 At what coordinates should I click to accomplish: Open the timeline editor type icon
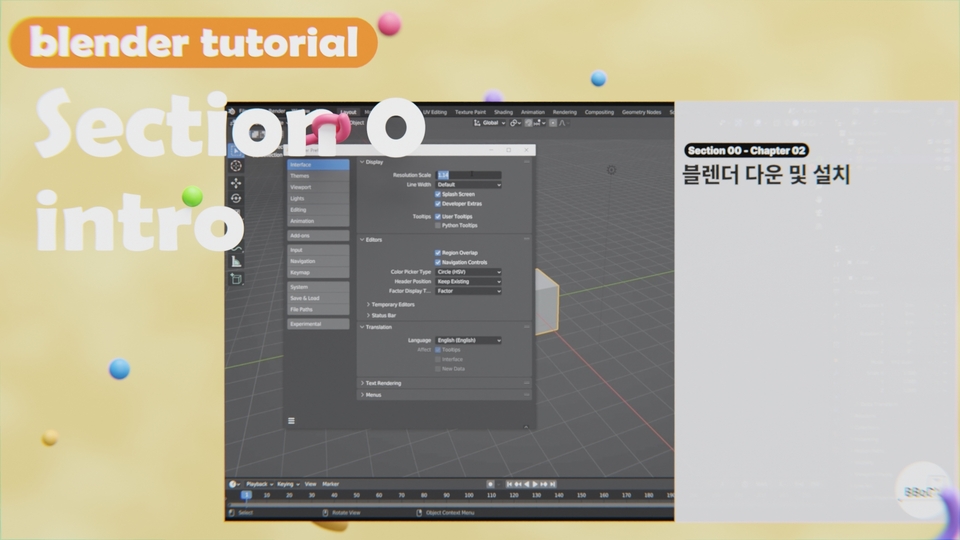pos(234,484)
